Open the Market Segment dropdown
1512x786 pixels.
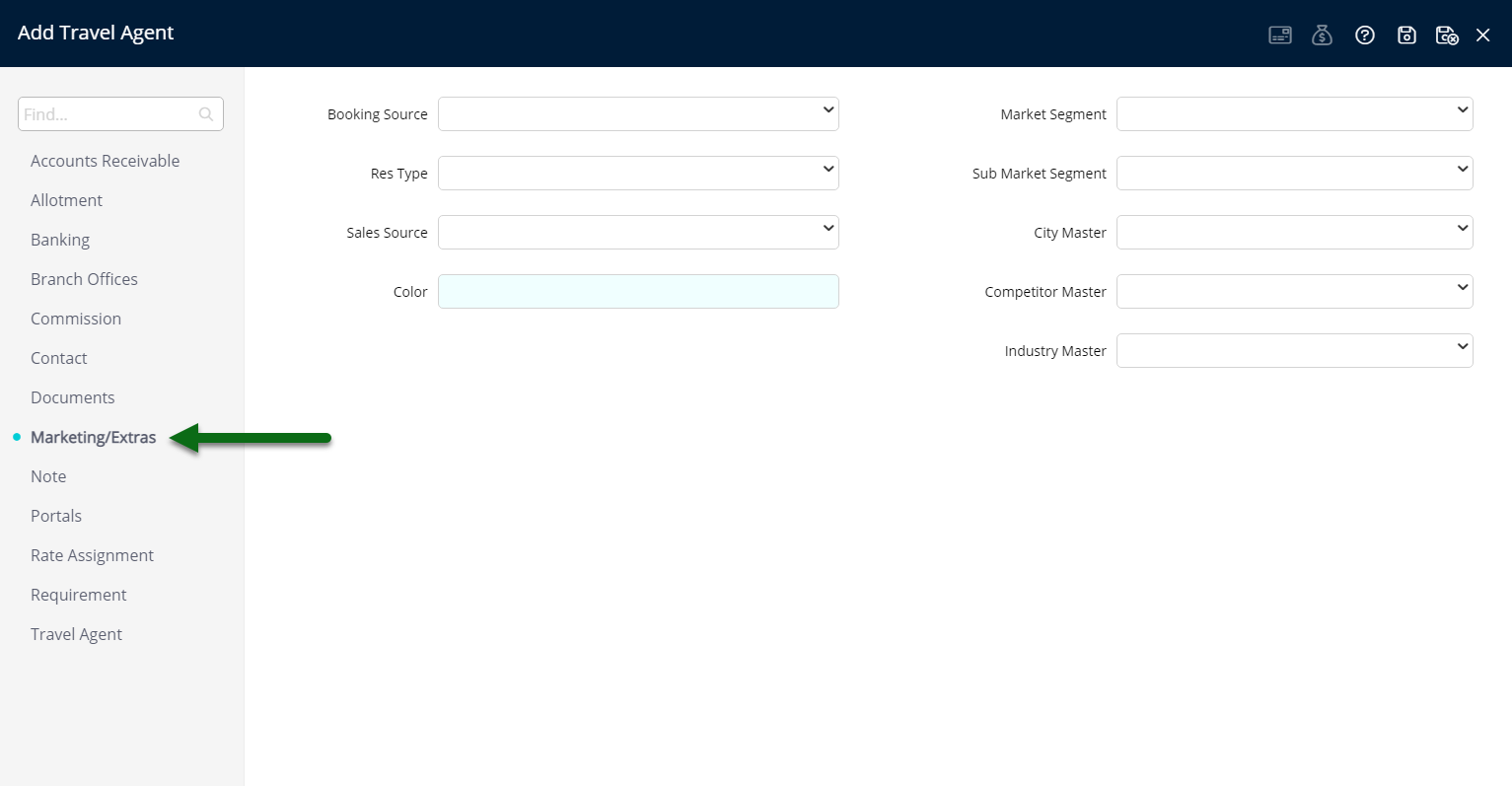1294,113
